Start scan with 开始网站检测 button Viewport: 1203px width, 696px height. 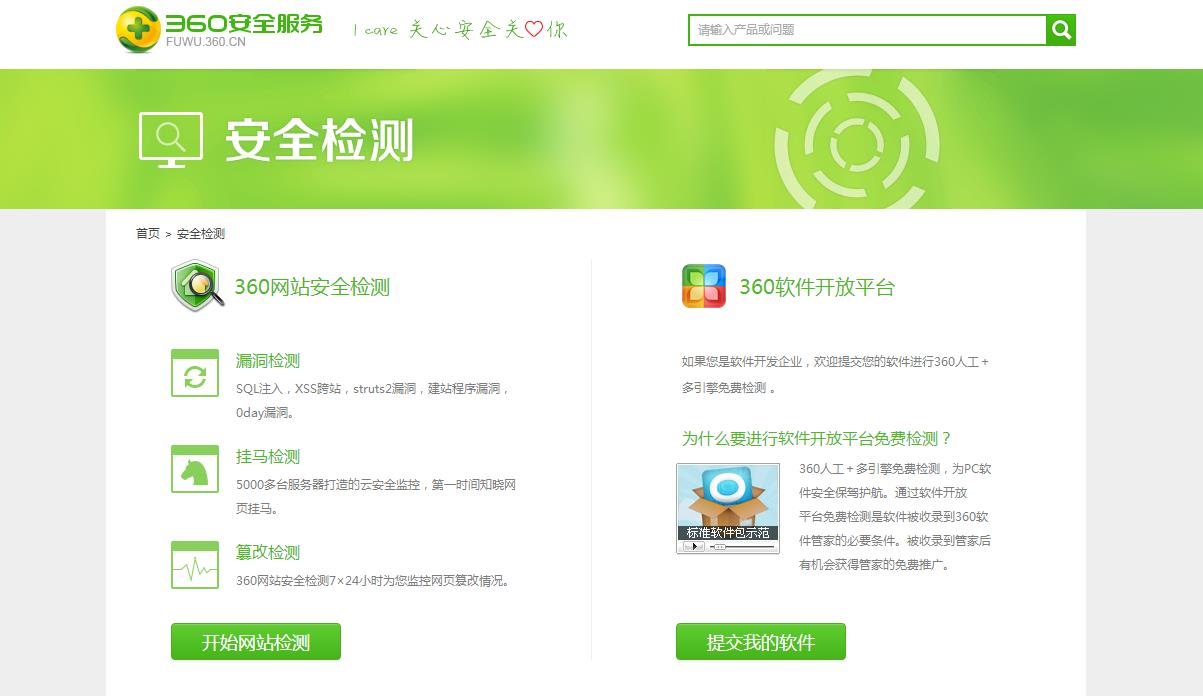click(256, 642)
